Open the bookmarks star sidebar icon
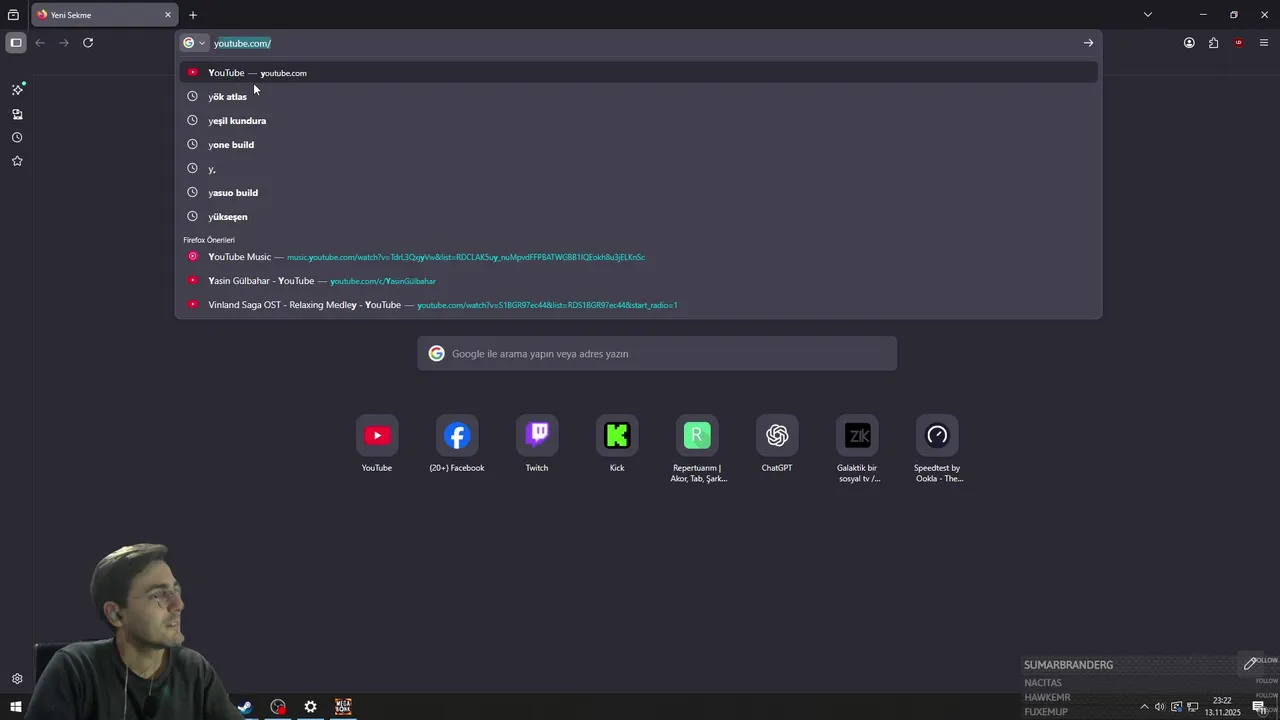 pyautogui.click(x=17, y=161)
